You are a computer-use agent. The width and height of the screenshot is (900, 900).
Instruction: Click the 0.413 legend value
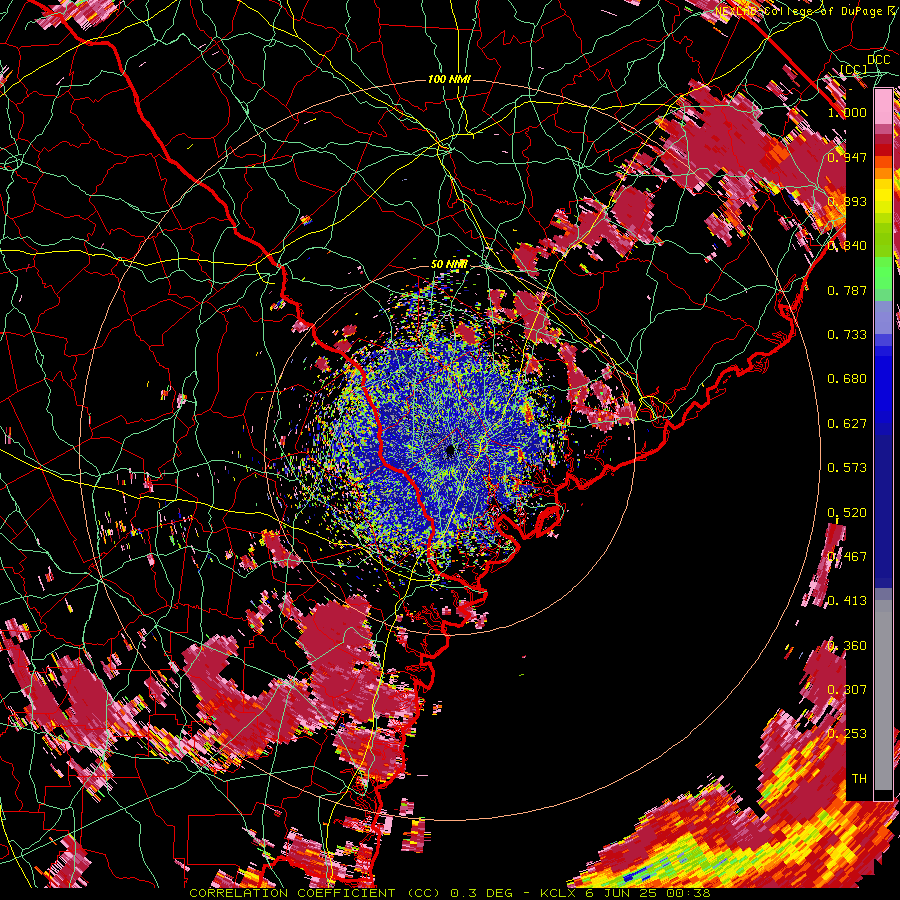tap(847, 601)
